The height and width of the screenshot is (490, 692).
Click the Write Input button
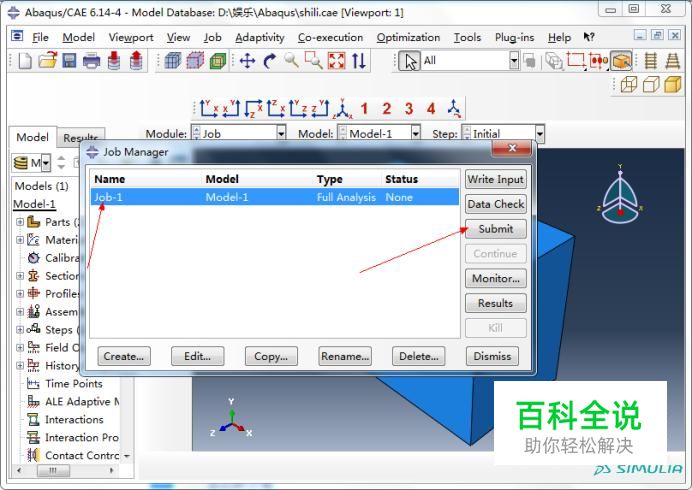click(x=496, y=179)
